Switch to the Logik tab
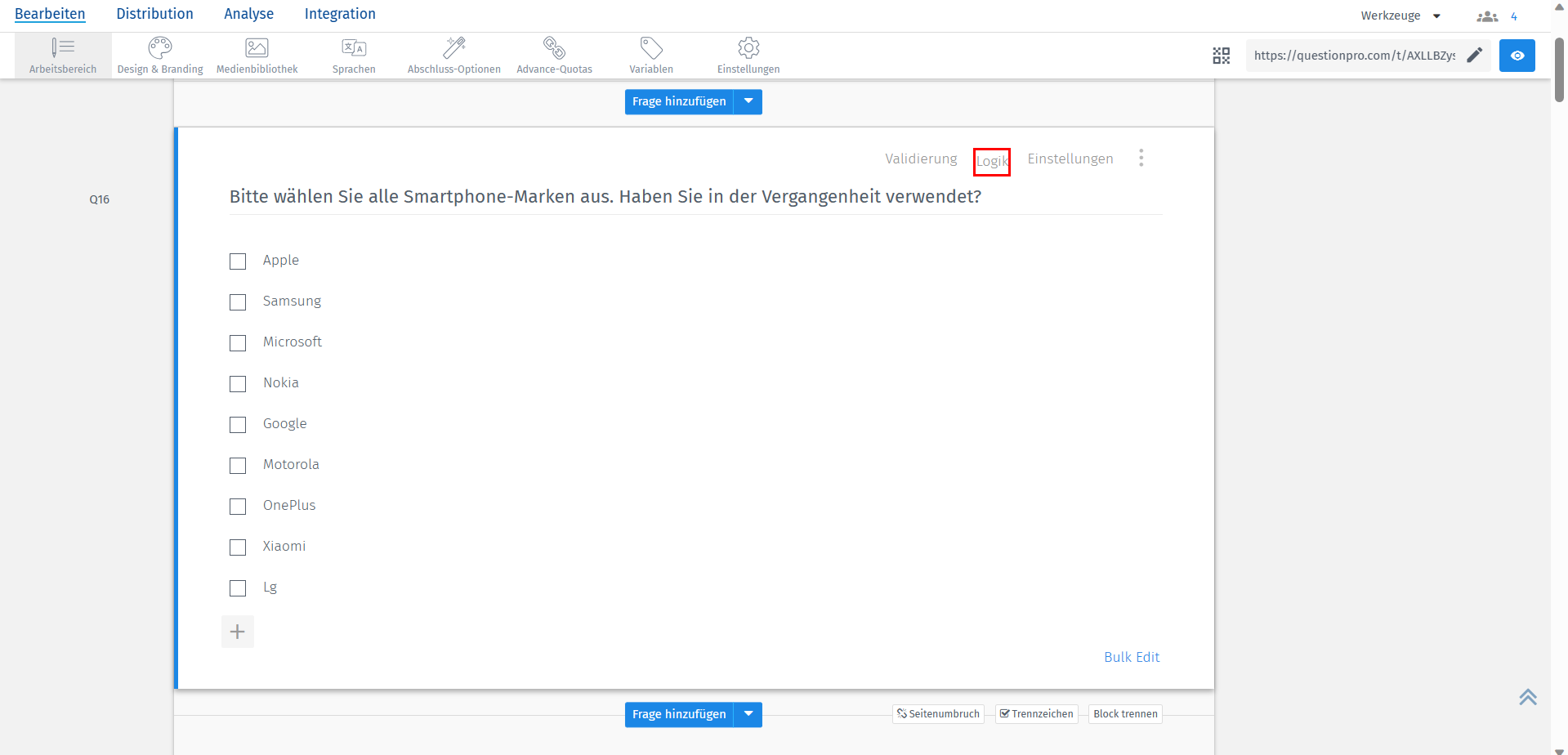 (x=991, y=160)
